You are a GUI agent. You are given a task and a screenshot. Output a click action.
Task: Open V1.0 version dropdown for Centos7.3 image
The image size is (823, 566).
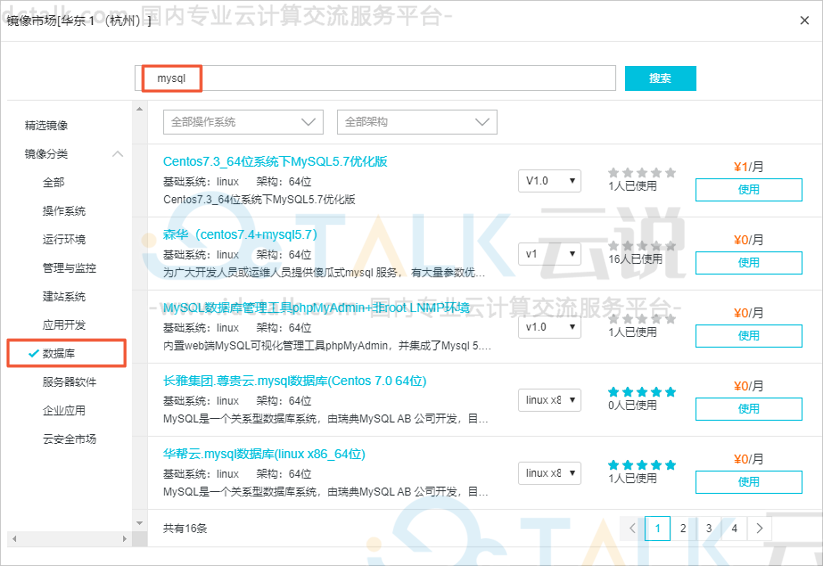pos(550,181)
